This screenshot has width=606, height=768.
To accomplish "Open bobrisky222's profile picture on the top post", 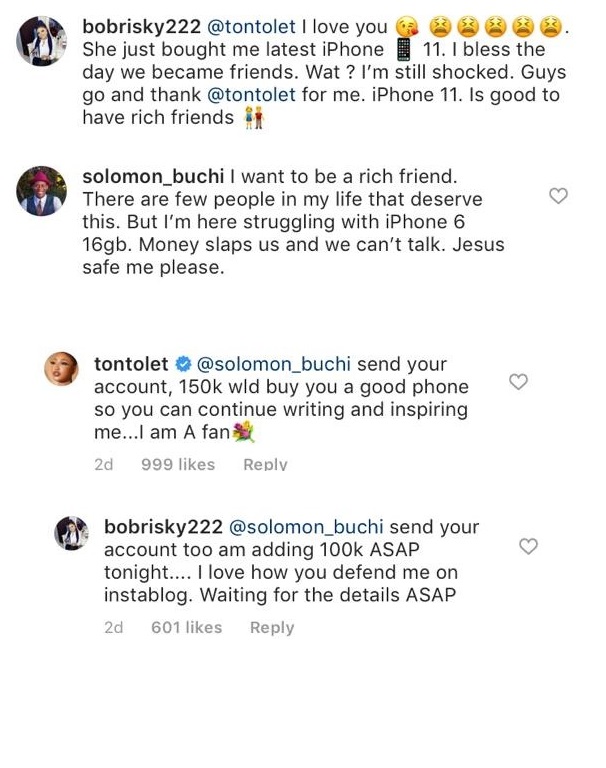I will pyautogui.click(x=42, y=42).
